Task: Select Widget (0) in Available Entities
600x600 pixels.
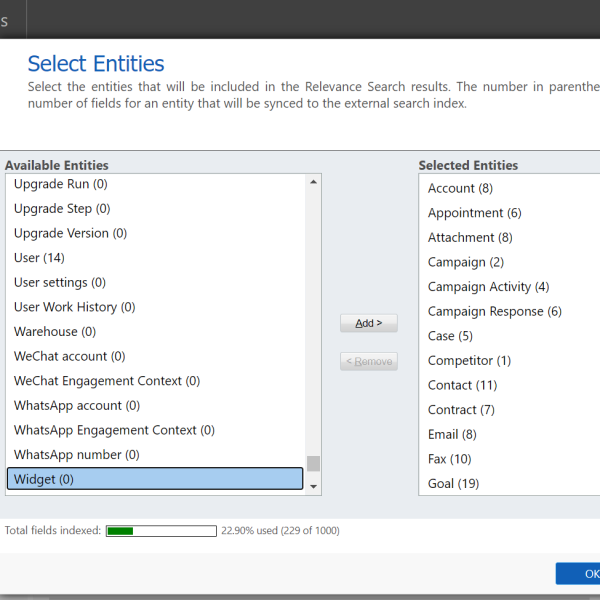Action: (x=155, y=479)
